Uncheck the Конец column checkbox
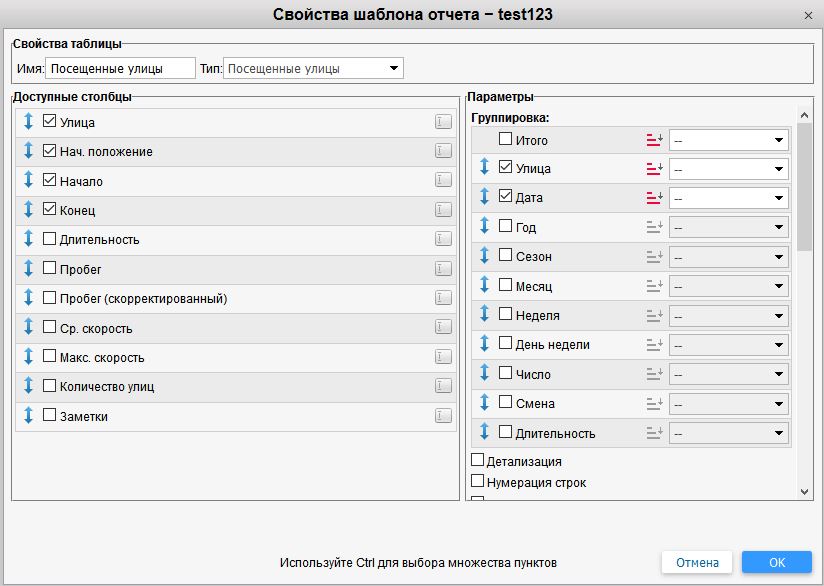 point(50,210)
